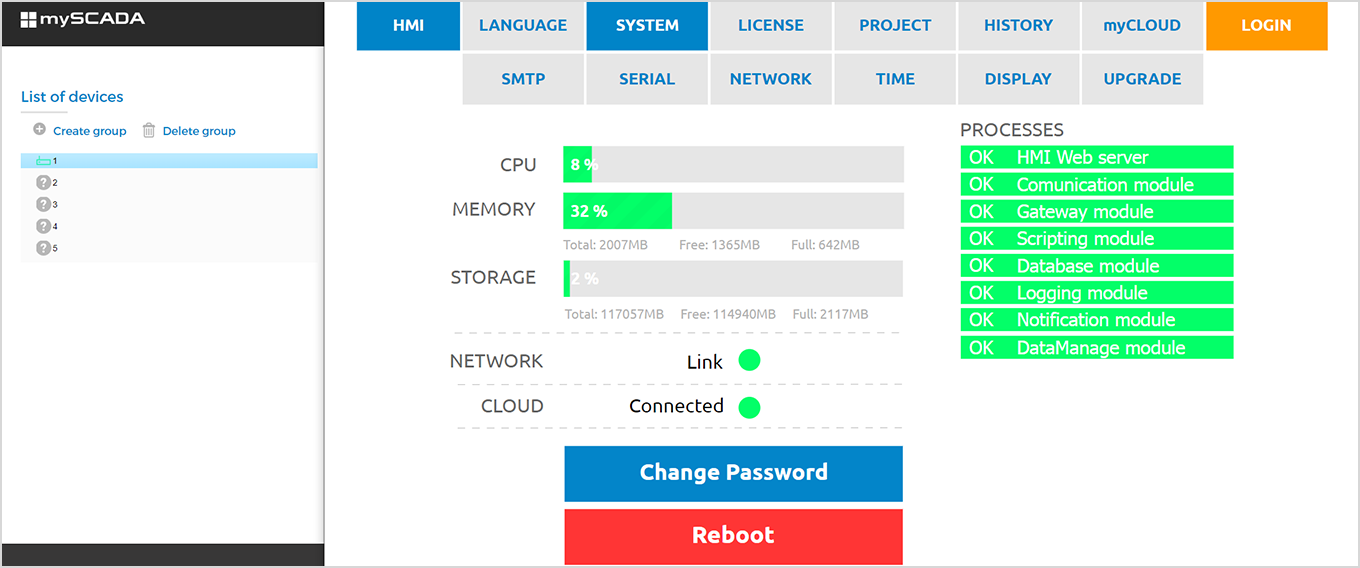Image resolution: width=1360 pixels, height=568 pixels.
Task: Click the Change Password button
Action: pyautogui.click(x=733, y=473)
